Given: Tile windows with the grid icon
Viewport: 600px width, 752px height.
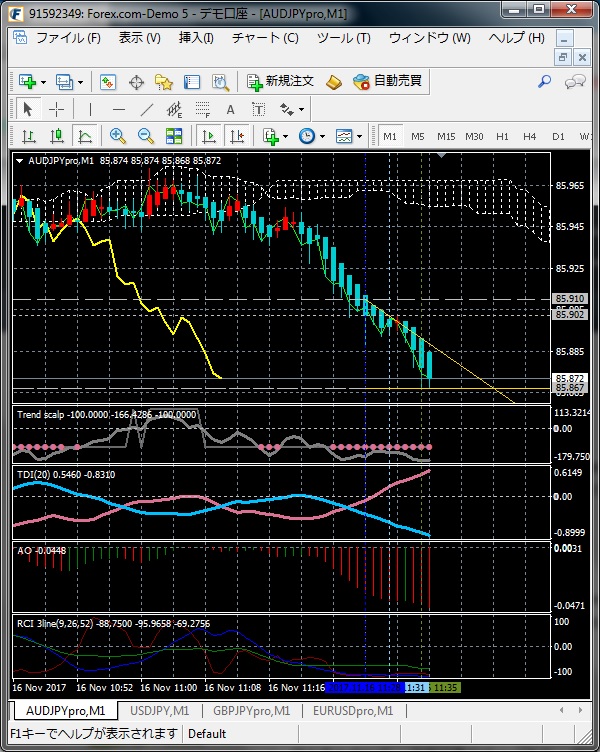Looking at the screenshot, I should 174,137.
